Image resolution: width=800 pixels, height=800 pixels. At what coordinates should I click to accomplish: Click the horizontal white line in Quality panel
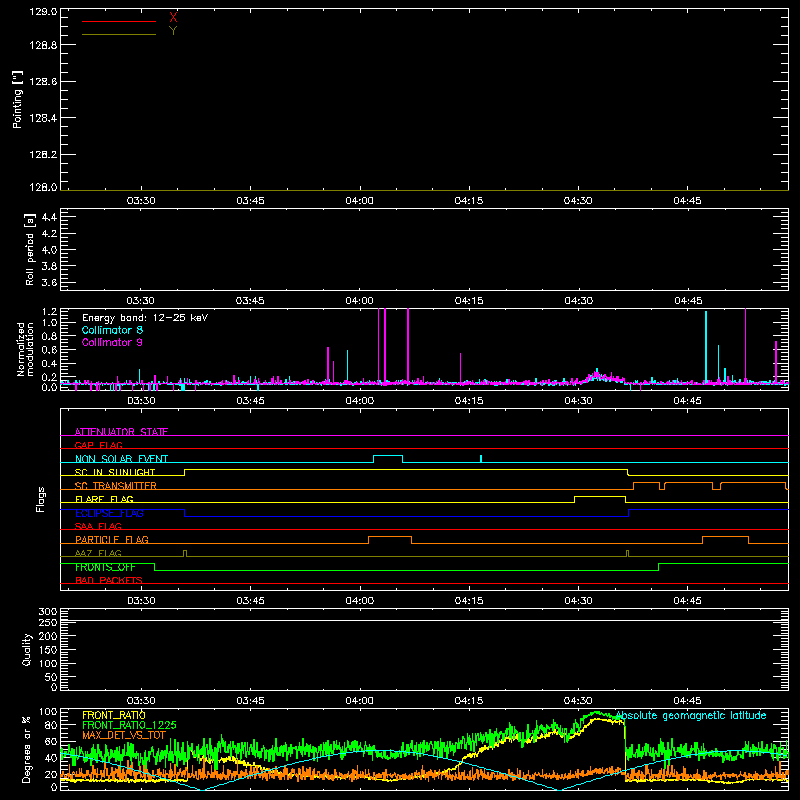424,620
